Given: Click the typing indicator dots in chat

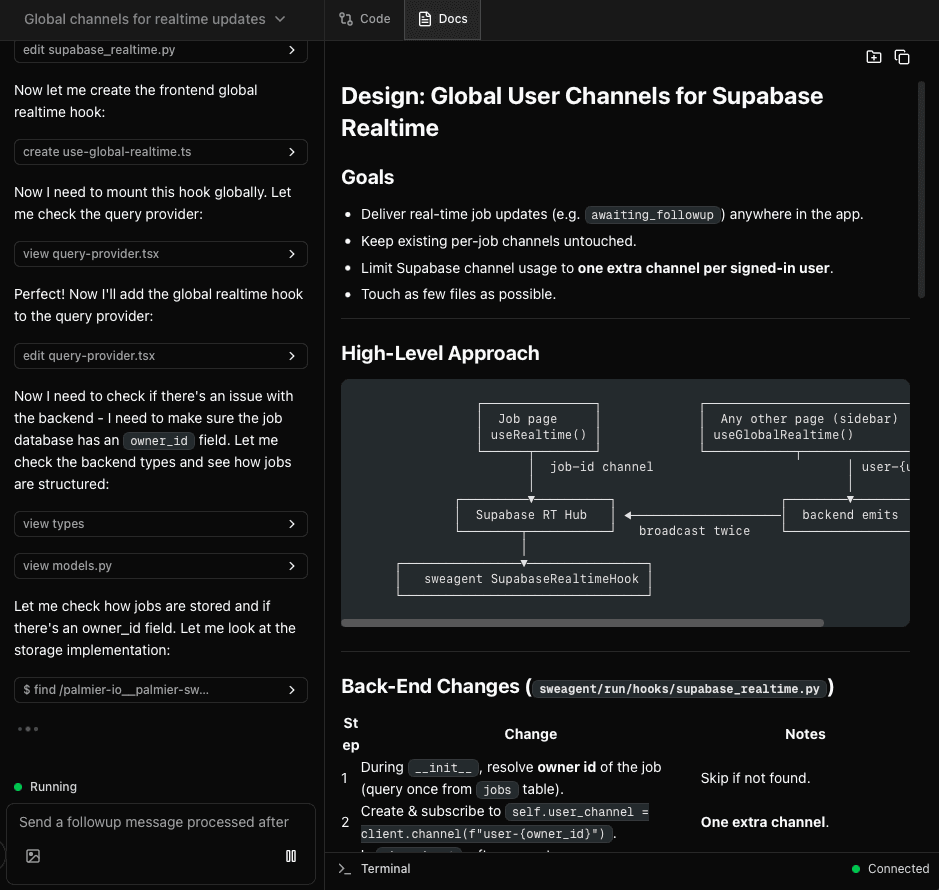Looking at the screenshot, I should coord(28,729).
